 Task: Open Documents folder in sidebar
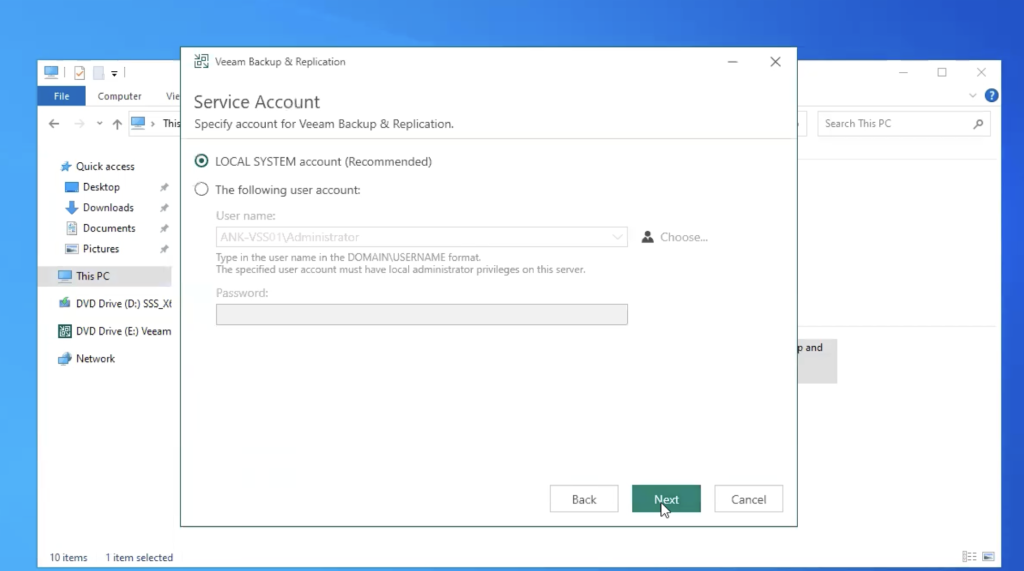pos(101,228)
